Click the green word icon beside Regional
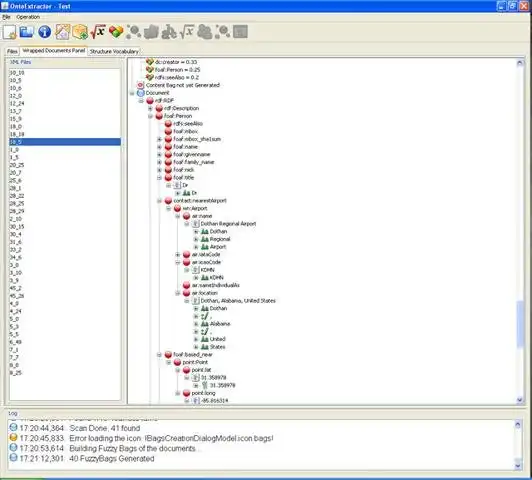 click(x=205, y=239)
